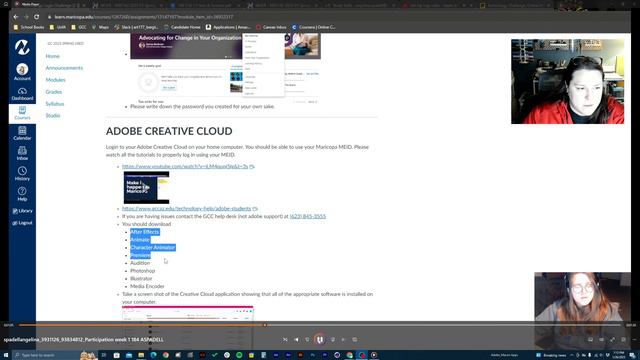This screenshot has height=360, width=640.
Task: Go to the Canvas Dashboard
Action: [22, 94]
